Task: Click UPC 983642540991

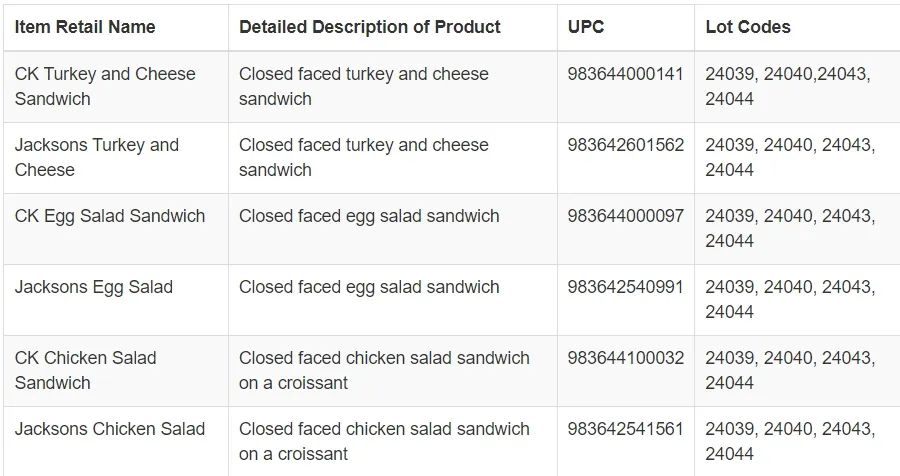Action: pos(626,287)
